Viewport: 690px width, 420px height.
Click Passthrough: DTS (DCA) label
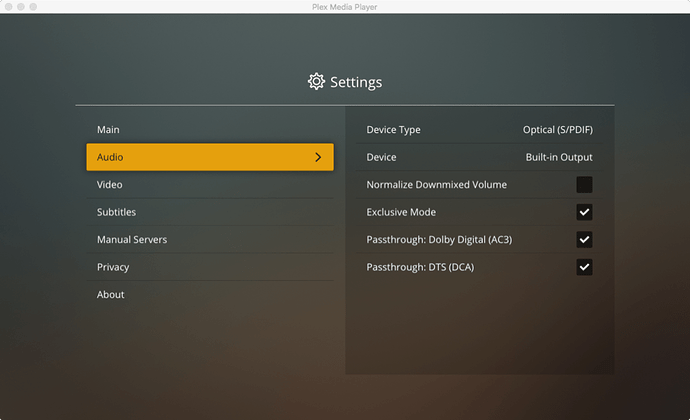[420, 267]
